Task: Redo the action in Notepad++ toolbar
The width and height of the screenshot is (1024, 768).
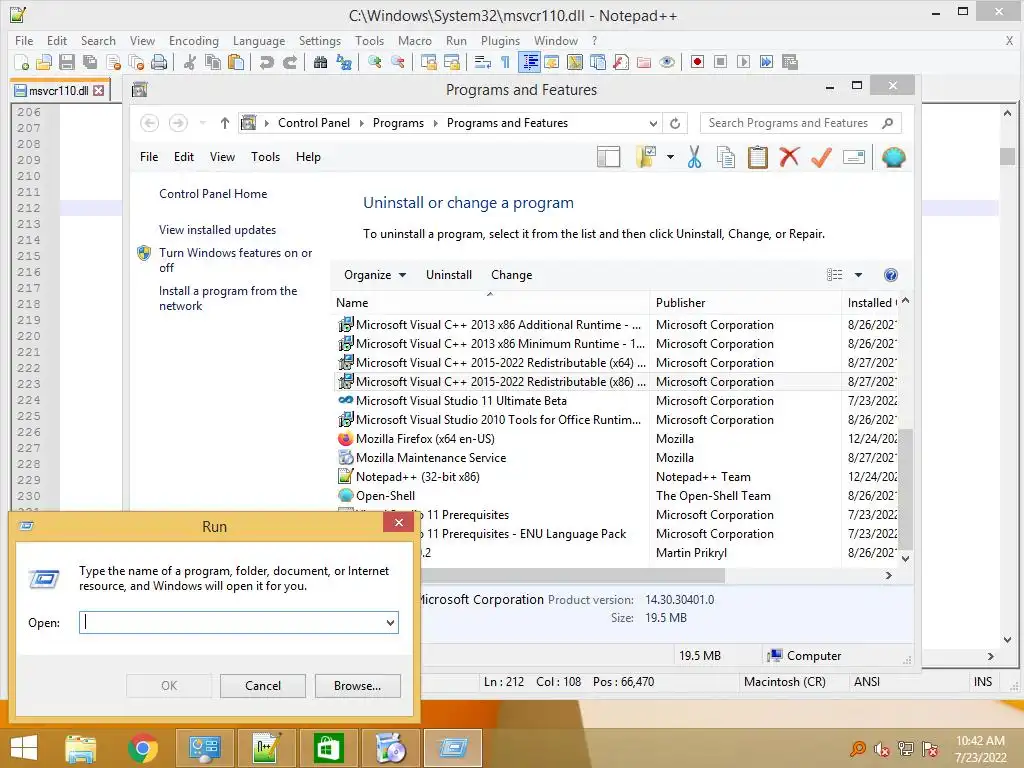Action: tap(290, 62)
